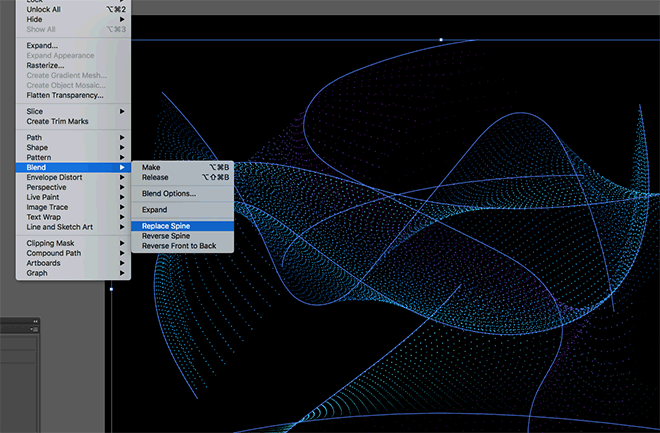Click Create Trim Marks

57,121
